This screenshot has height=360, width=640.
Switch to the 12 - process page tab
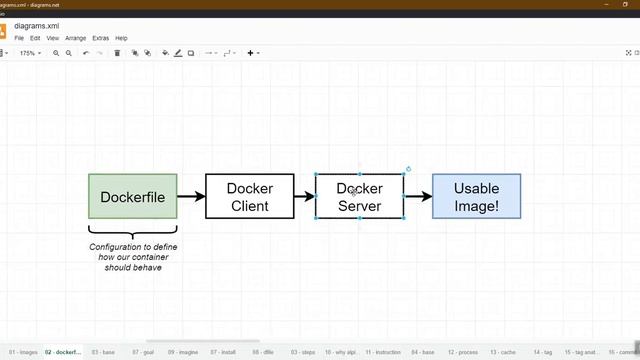coord(463,352)
